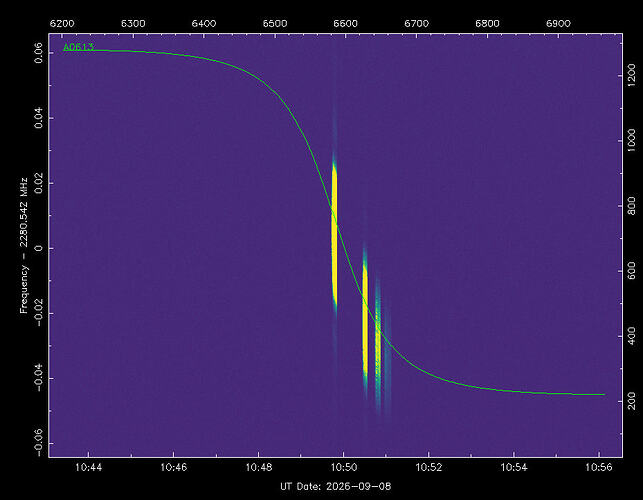The height and width of the screenshot is (500, 643).
Task: Click the 10:46 time tick label
Action: [x=173, y=467]
